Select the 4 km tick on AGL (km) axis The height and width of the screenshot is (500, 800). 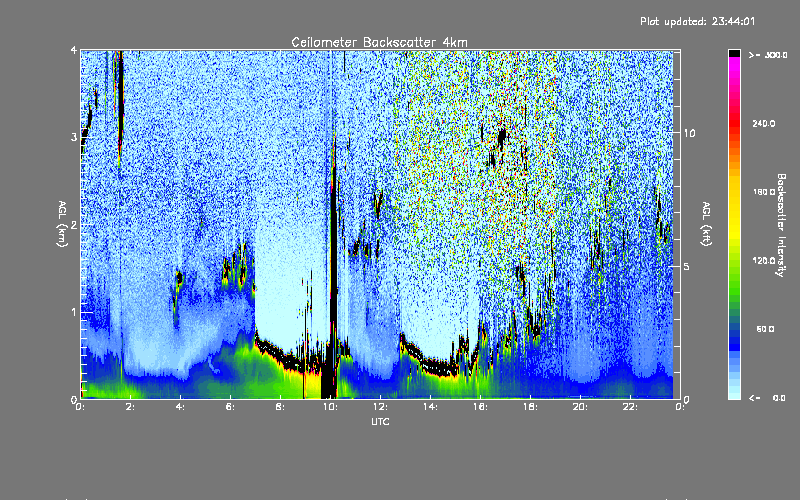click(74, 51)
